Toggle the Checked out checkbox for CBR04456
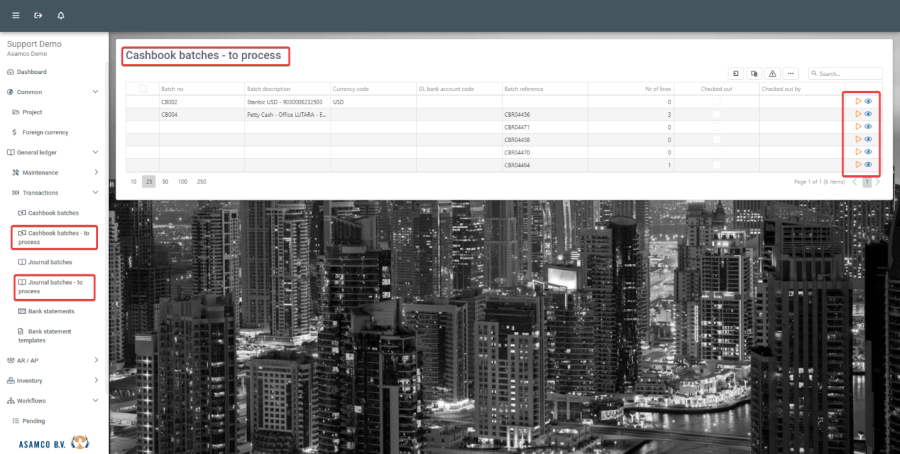The width and height of the screenshot is (900, 454). pos(715,115)
